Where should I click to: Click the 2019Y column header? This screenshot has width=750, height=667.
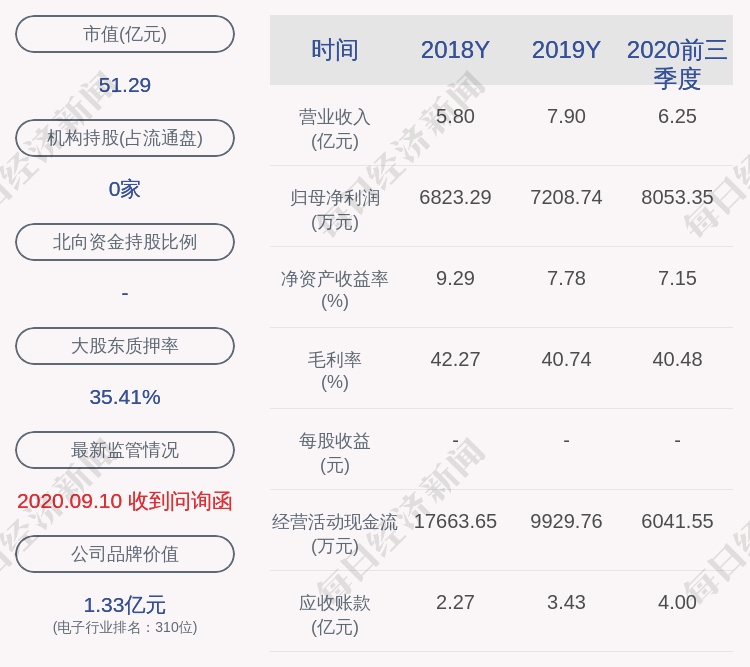tap(566, 50)
